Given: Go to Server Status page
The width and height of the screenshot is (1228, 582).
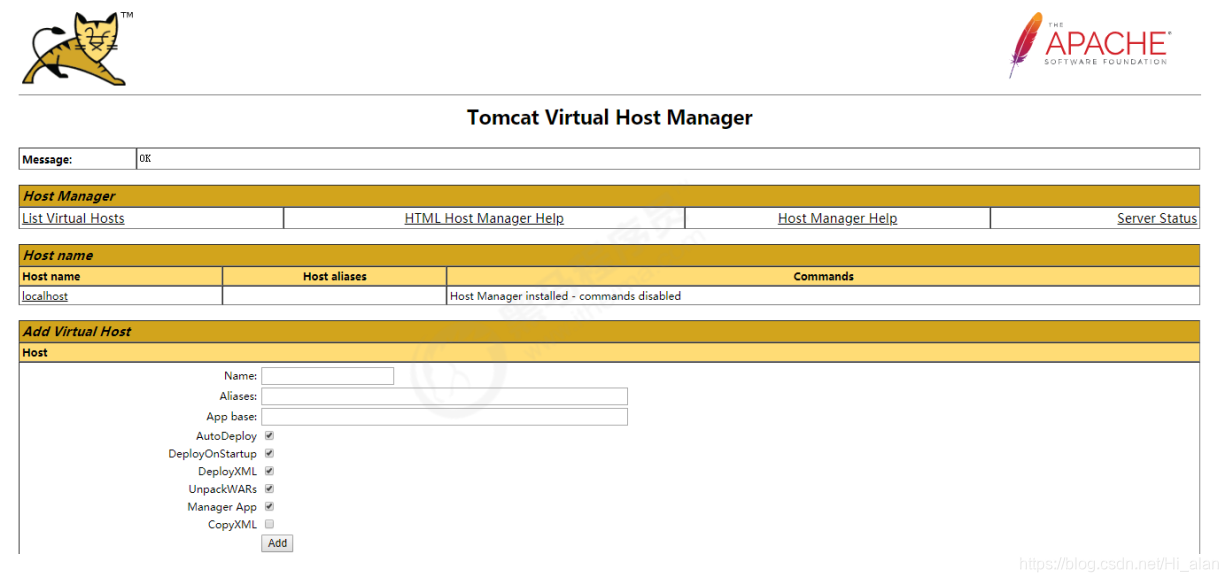Looking at the screenshot, I should point(1157,218).
